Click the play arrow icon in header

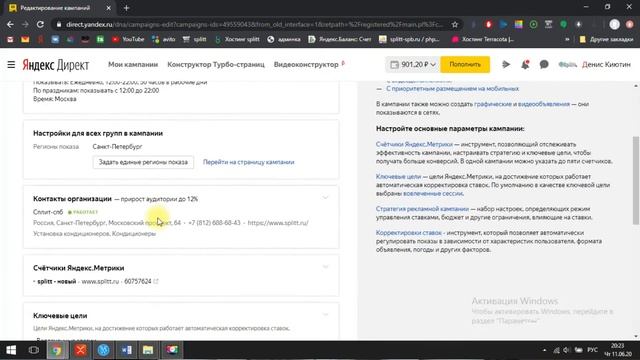click(506, 64)
